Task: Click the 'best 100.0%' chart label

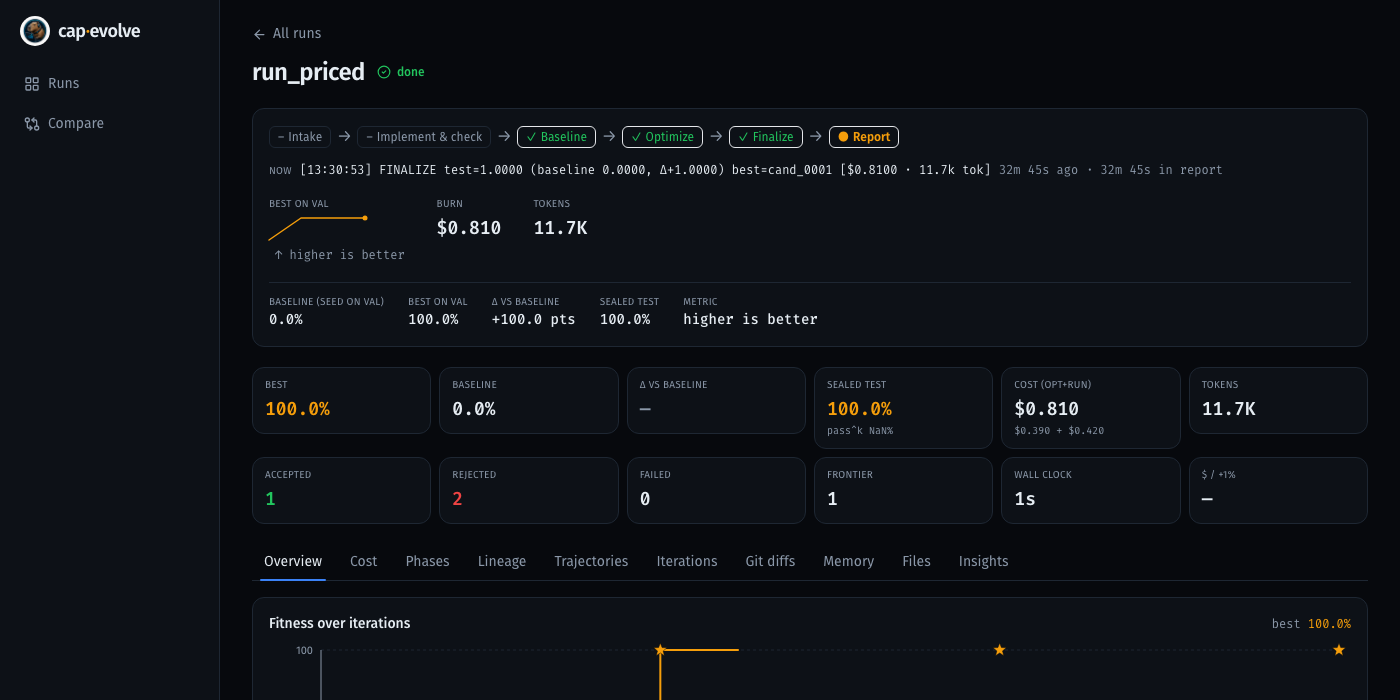Action: click(x=1311, y=624)
